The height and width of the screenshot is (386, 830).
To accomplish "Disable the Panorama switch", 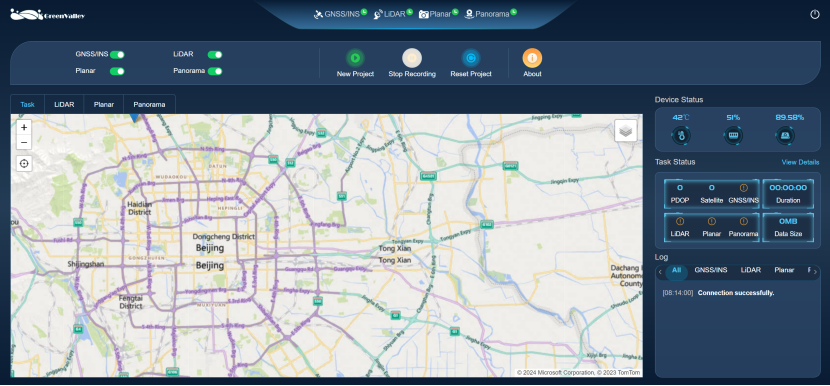I will pyautogui.click(x=215, y=71).
